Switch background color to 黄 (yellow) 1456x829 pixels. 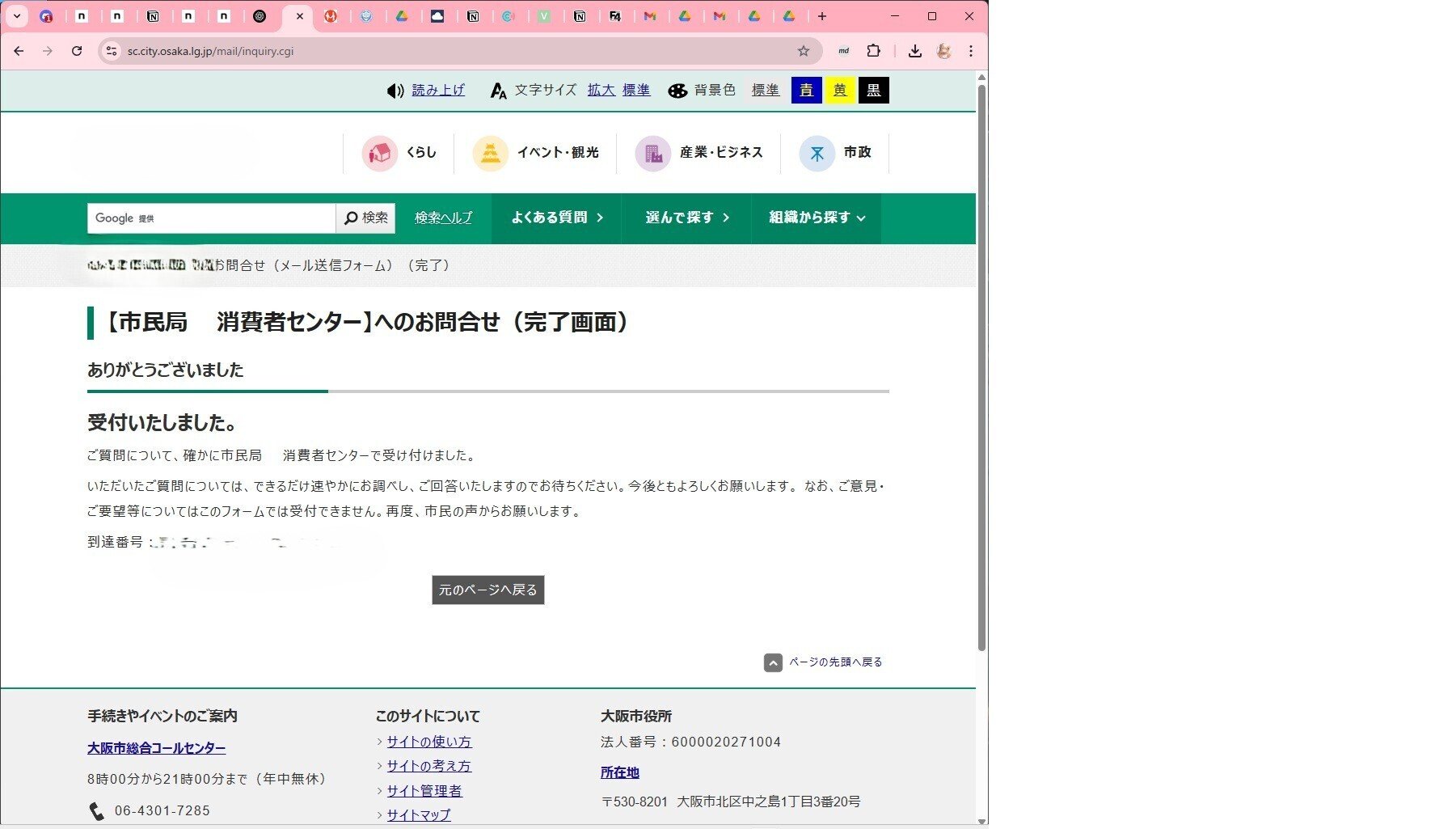(840, 90)
